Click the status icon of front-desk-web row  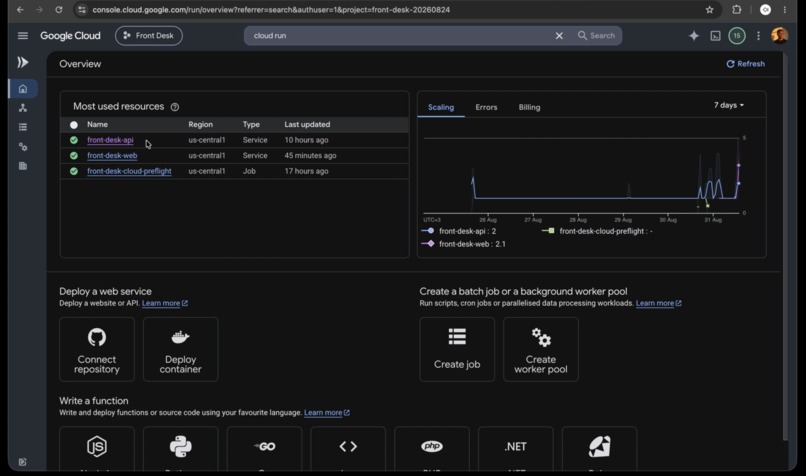pos(74,155)
